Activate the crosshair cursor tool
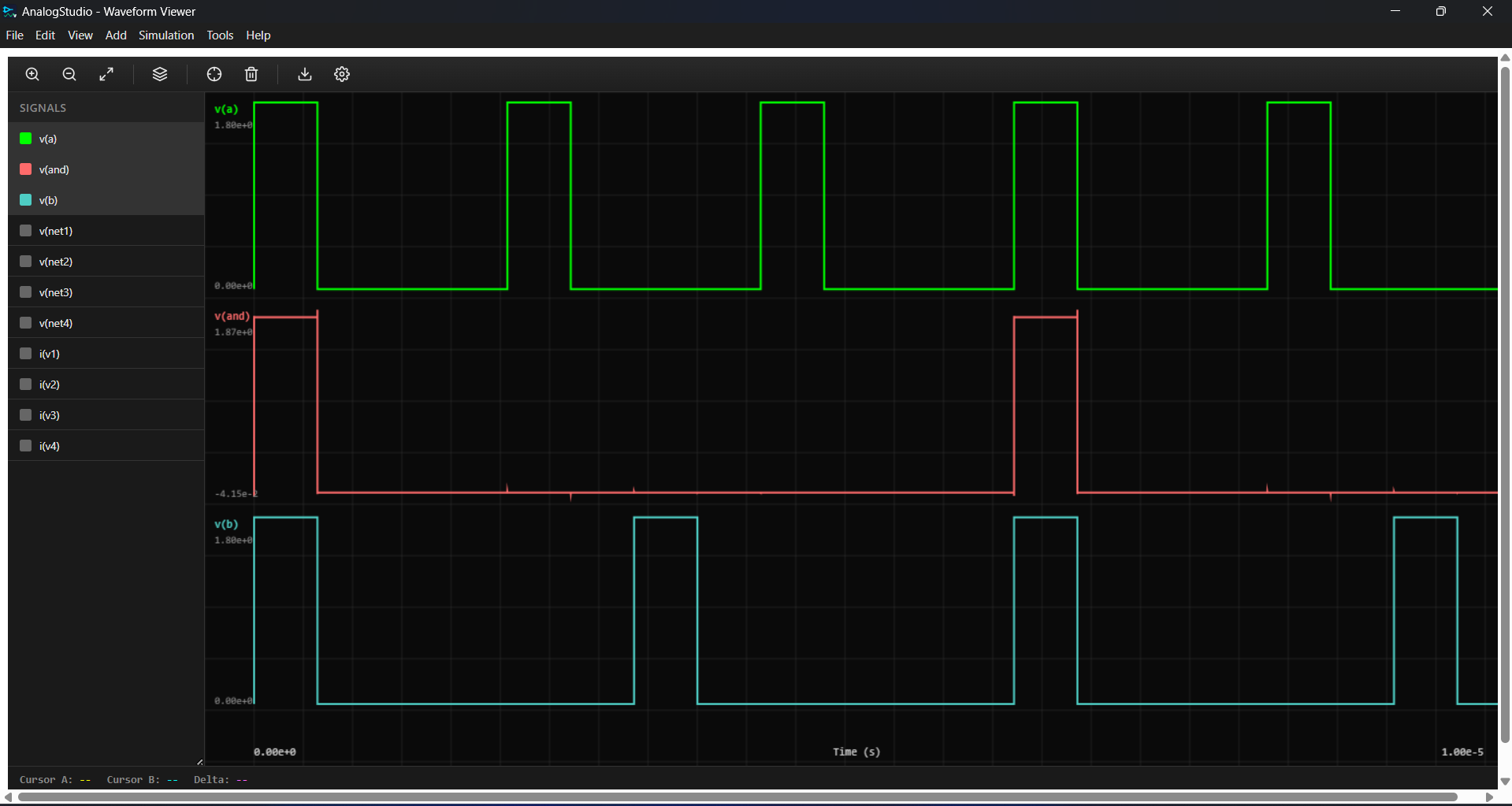Viewport: 1512px width, 806px height. (214, 74)
